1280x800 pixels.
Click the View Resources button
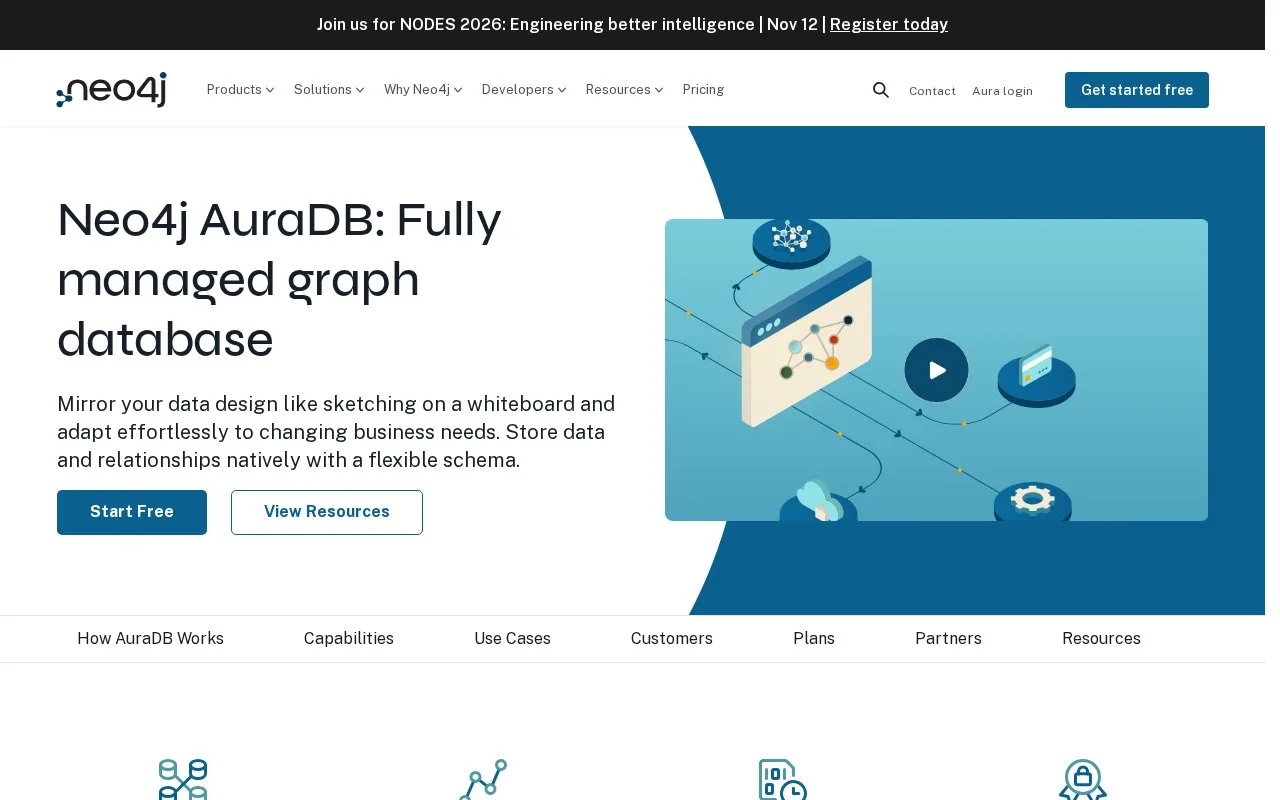click(x=327, y=512)
